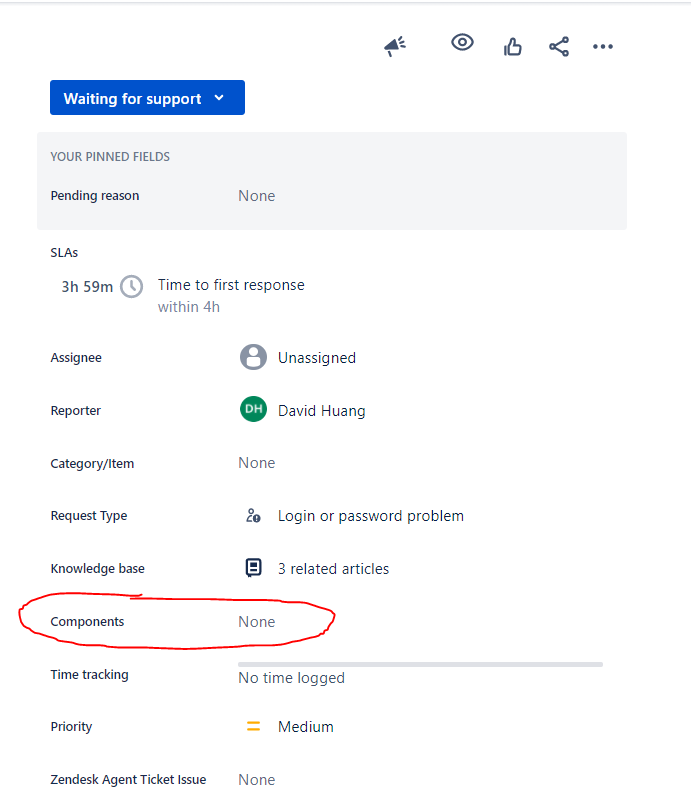
Task: Click the Assignee field label
Action: (x=76, y=358)
